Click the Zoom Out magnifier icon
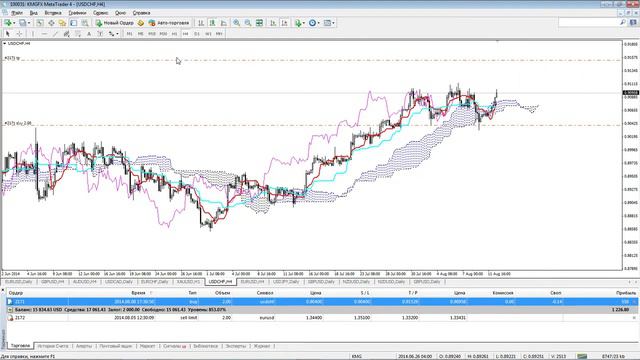The width and height of the screenshot is (640, 360). pyautogui.click(x=248, y=23)
